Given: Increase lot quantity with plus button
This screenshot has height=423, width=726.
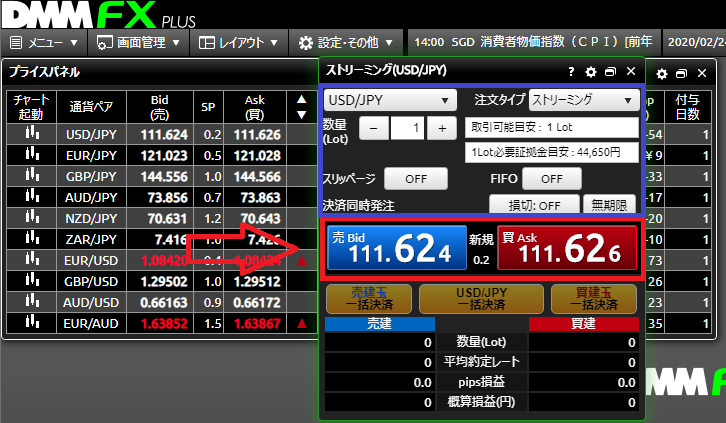Looking at the screenshot, I should click(442, 128).
